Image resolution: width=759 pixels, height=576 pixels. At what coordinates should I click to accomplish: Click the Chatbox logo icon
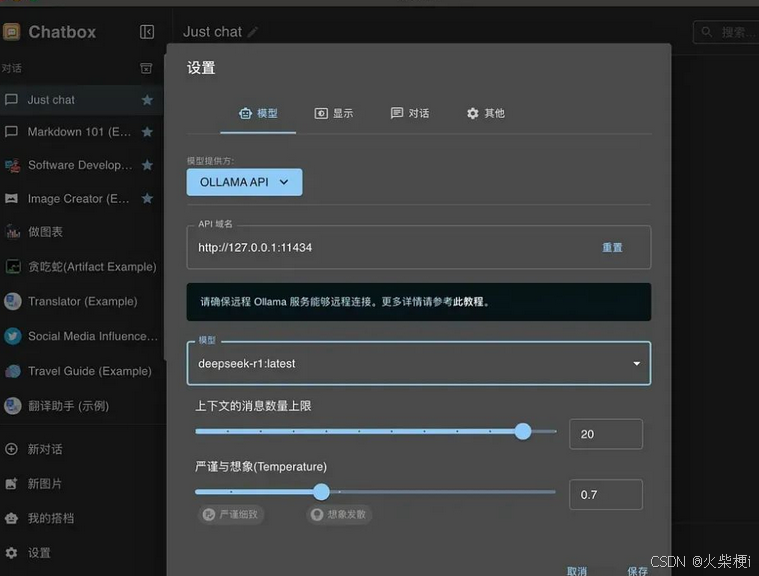point(11,32)
